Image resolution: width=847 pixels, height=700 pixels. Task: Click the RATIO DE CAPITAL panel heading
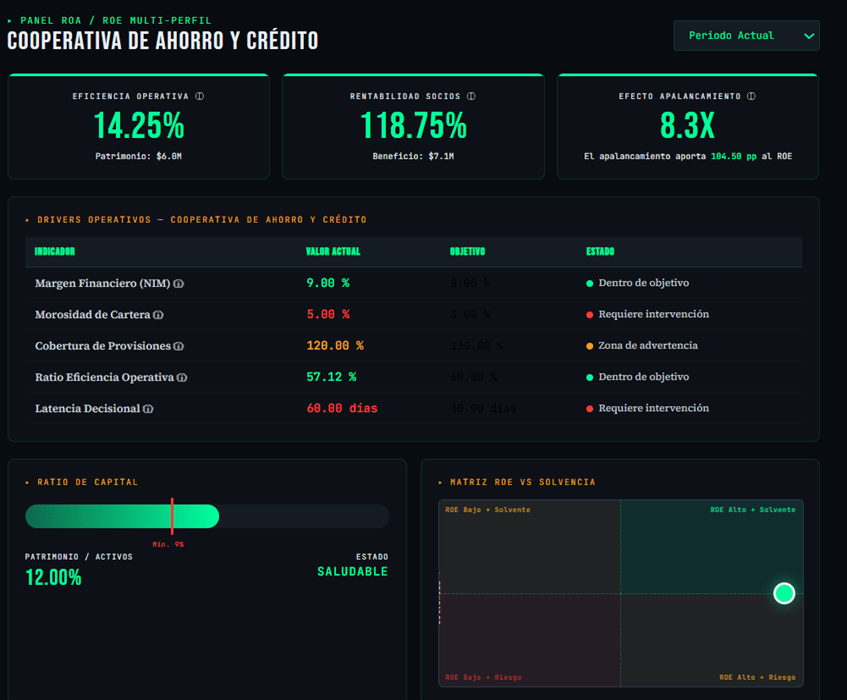[x=88, y=482]
